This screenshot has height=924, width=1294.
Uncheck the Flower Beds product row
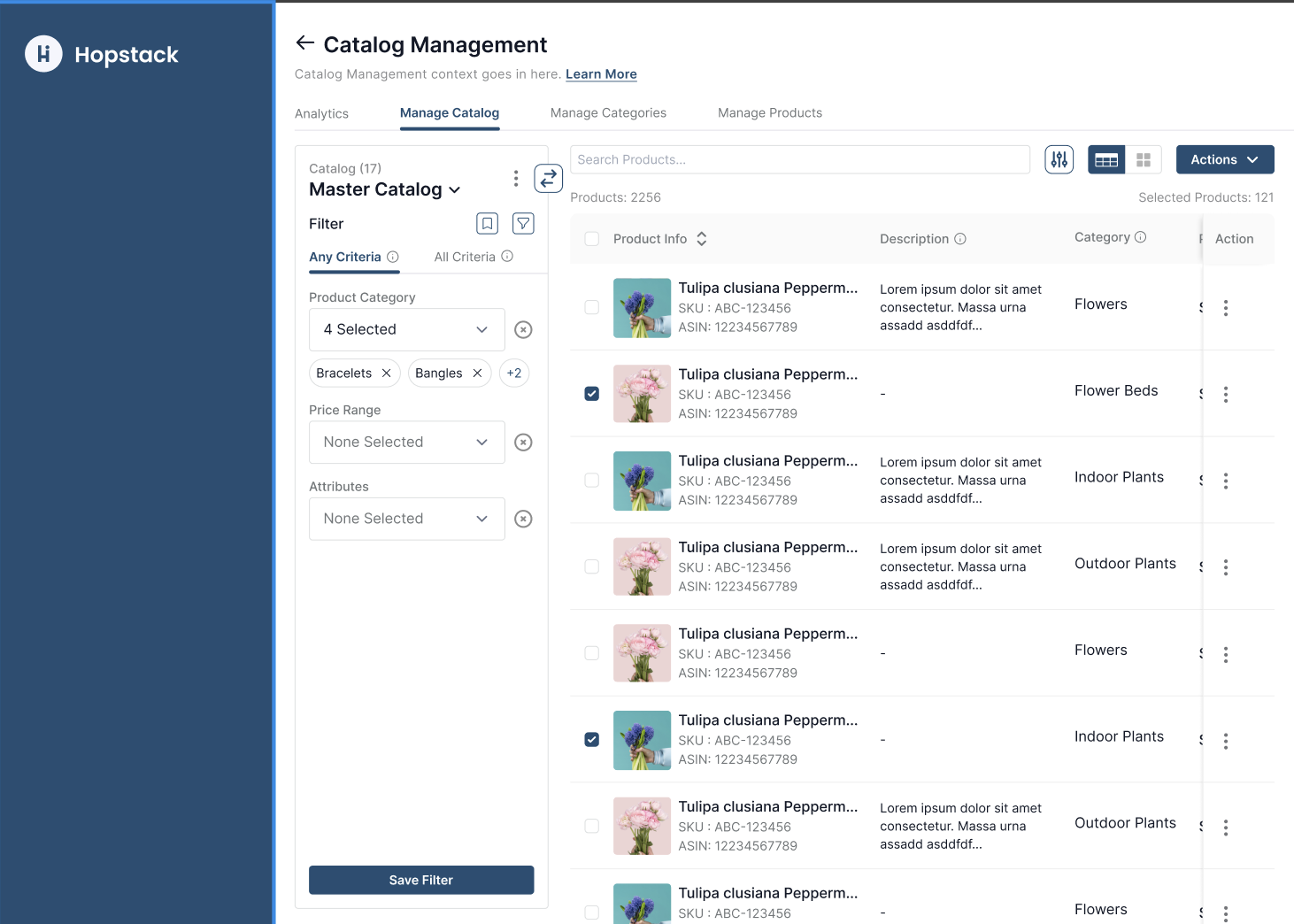(592, 394)
